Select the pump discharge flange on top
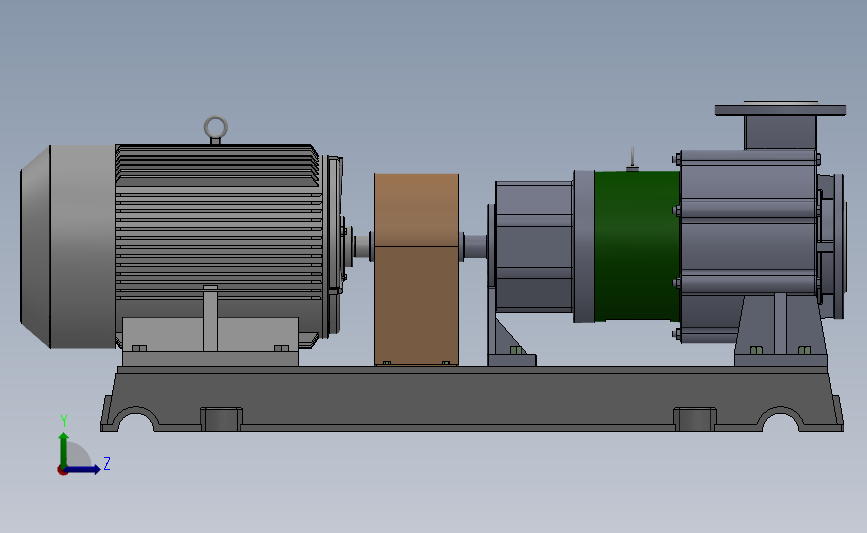Viewport: 867px width, 533px height. click(780, 109)
